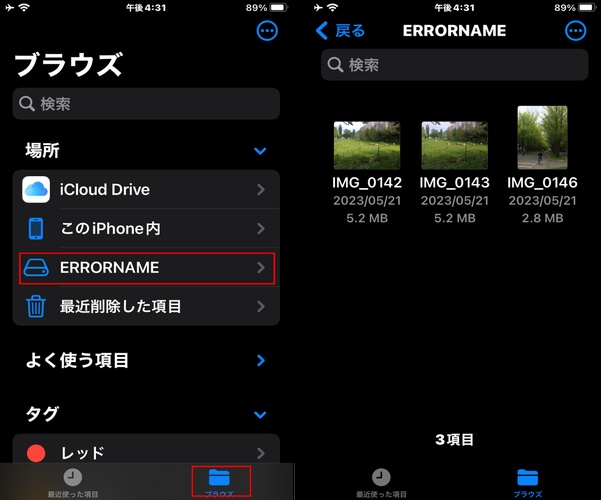
Task: Tap the 2.8 MB size under IMG_0146
Action: click(542, 218)
